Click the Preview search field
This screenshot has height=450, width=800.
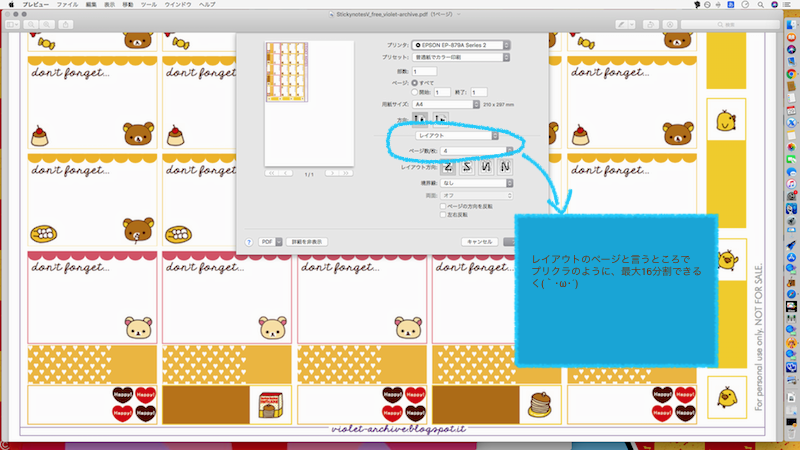730,24
